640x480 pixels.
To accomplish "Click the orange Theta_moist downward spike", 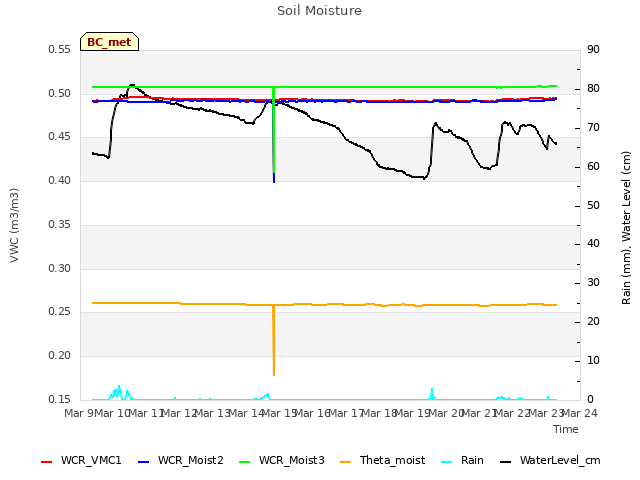I will (x=274, y=340).
